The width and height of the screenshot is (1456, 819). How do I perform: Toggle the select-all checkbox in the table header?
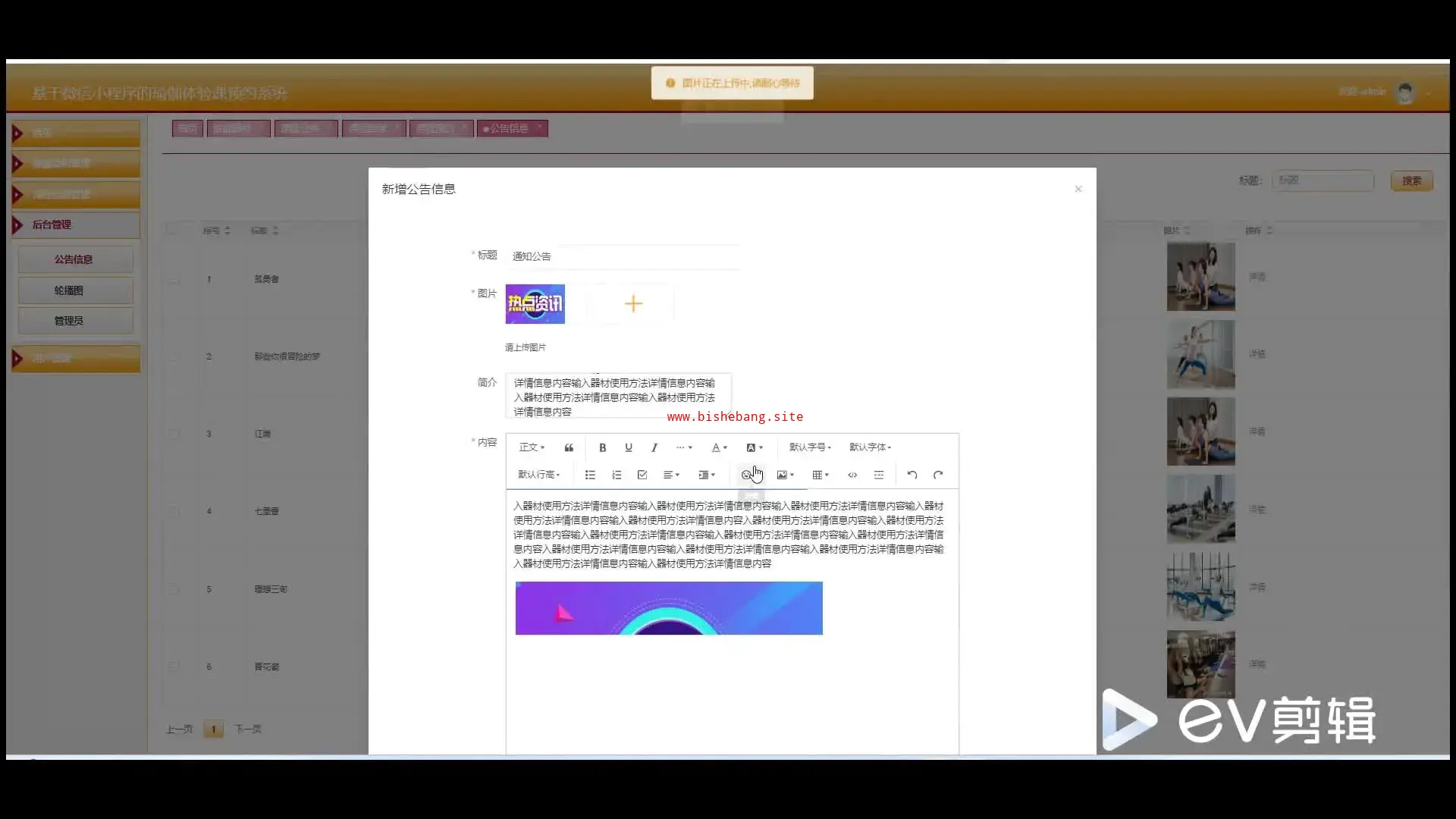coord(174,230)
